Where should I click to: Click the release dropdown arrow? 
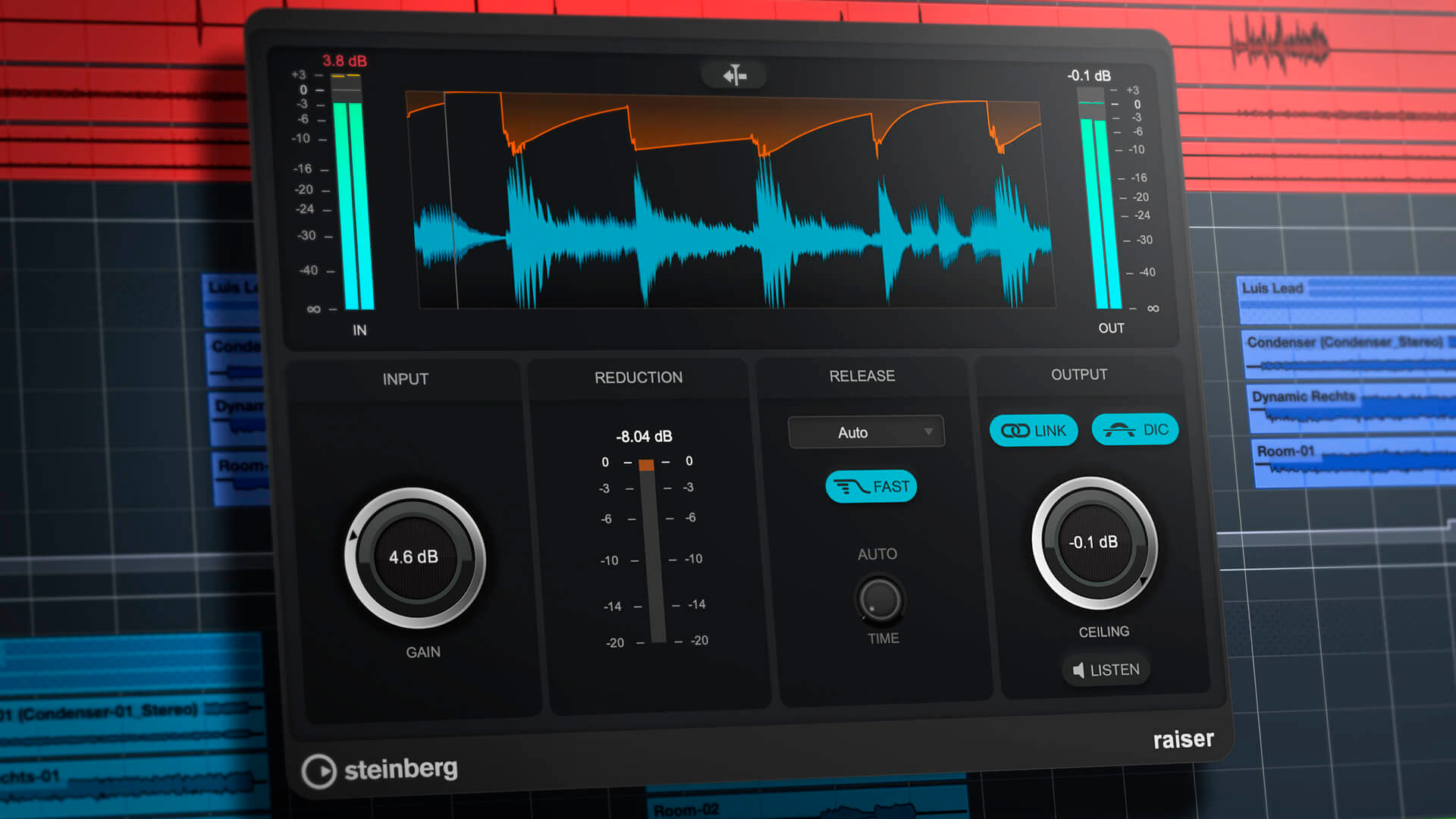pyautogui.click(x=928, y=431)
